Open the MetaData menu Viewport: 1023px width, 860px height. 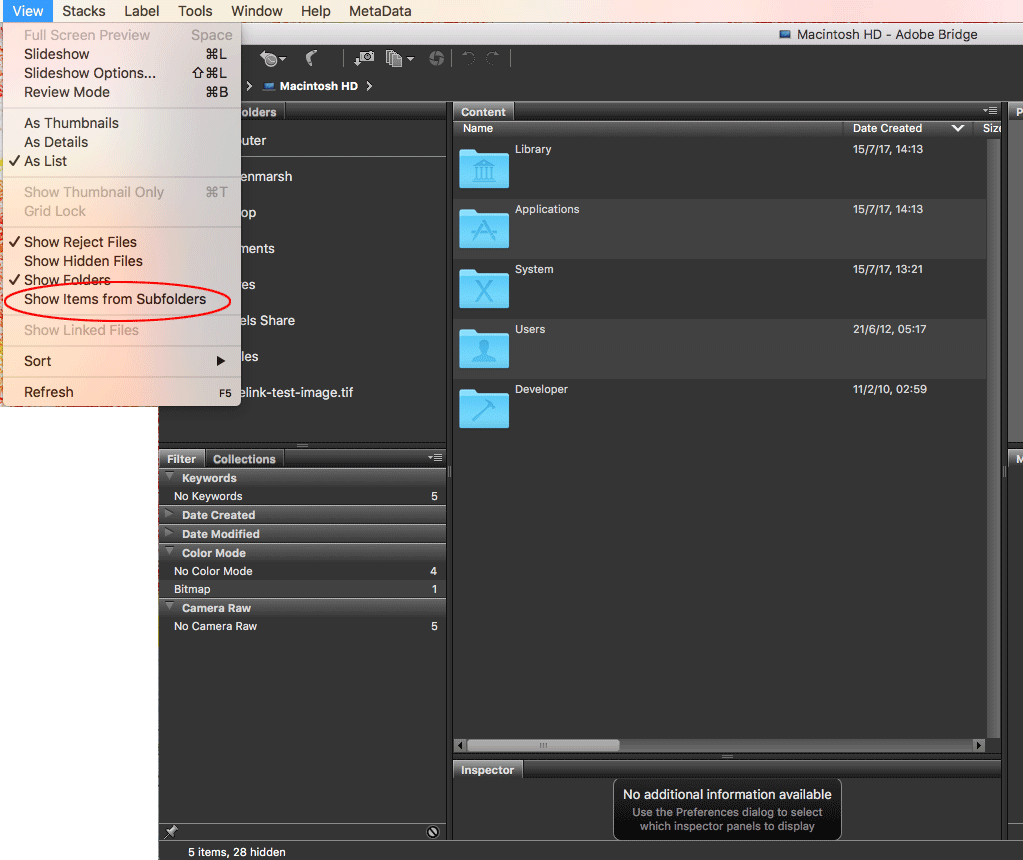tap(380, 11)
